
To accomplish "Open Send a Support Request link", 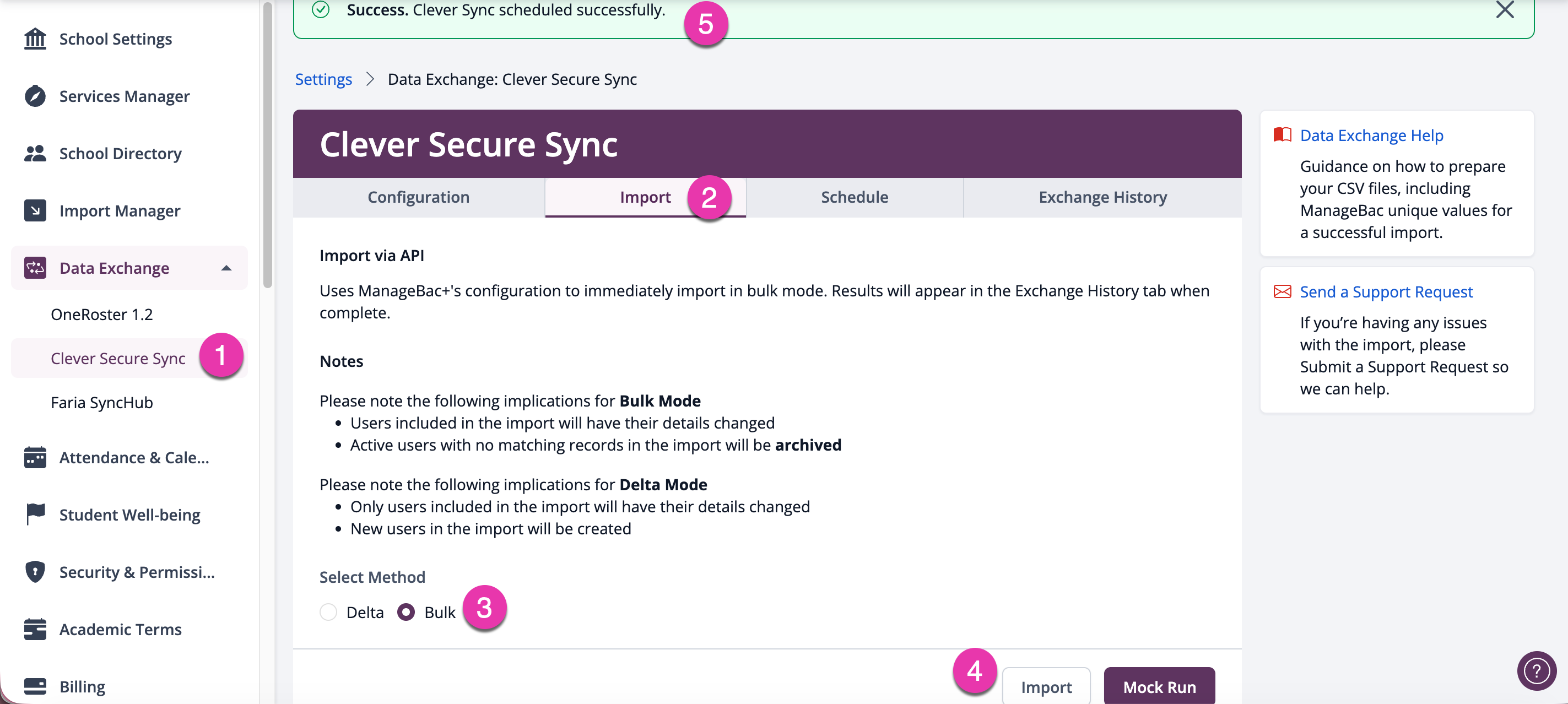I will (1386, 291).
